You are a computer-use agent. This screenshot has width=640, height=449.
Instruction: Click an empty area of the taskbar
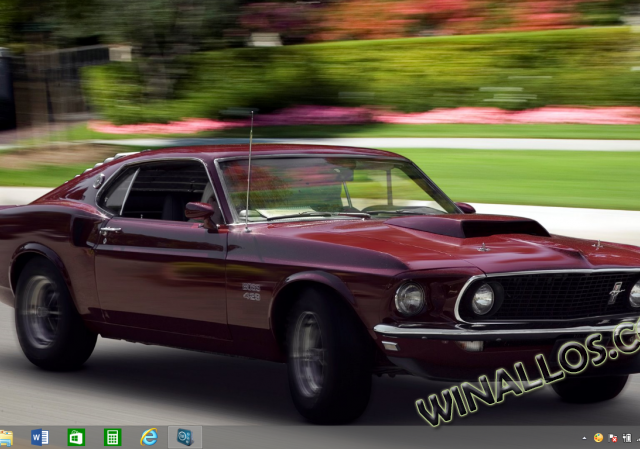380,438
